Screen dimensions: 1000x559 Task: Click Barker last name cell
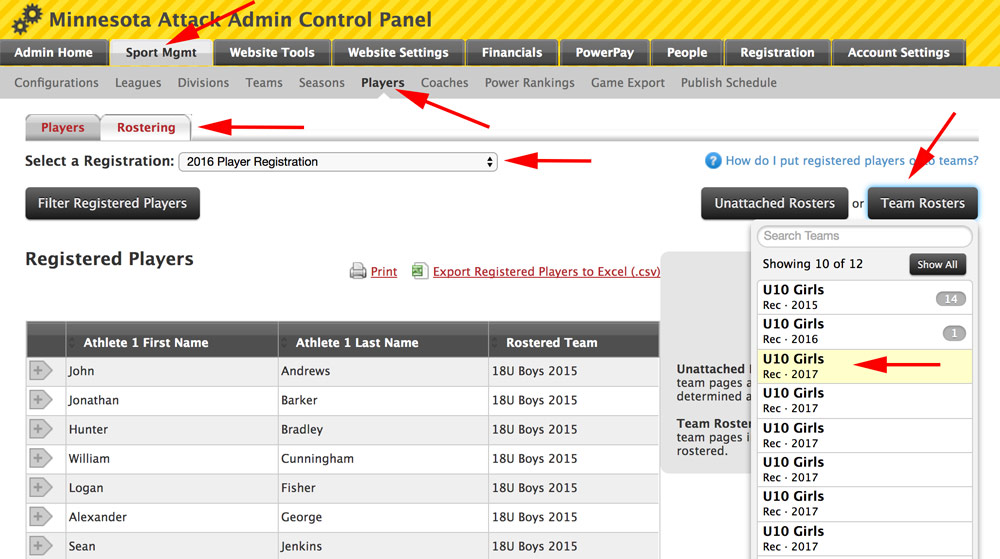point(383,400)
